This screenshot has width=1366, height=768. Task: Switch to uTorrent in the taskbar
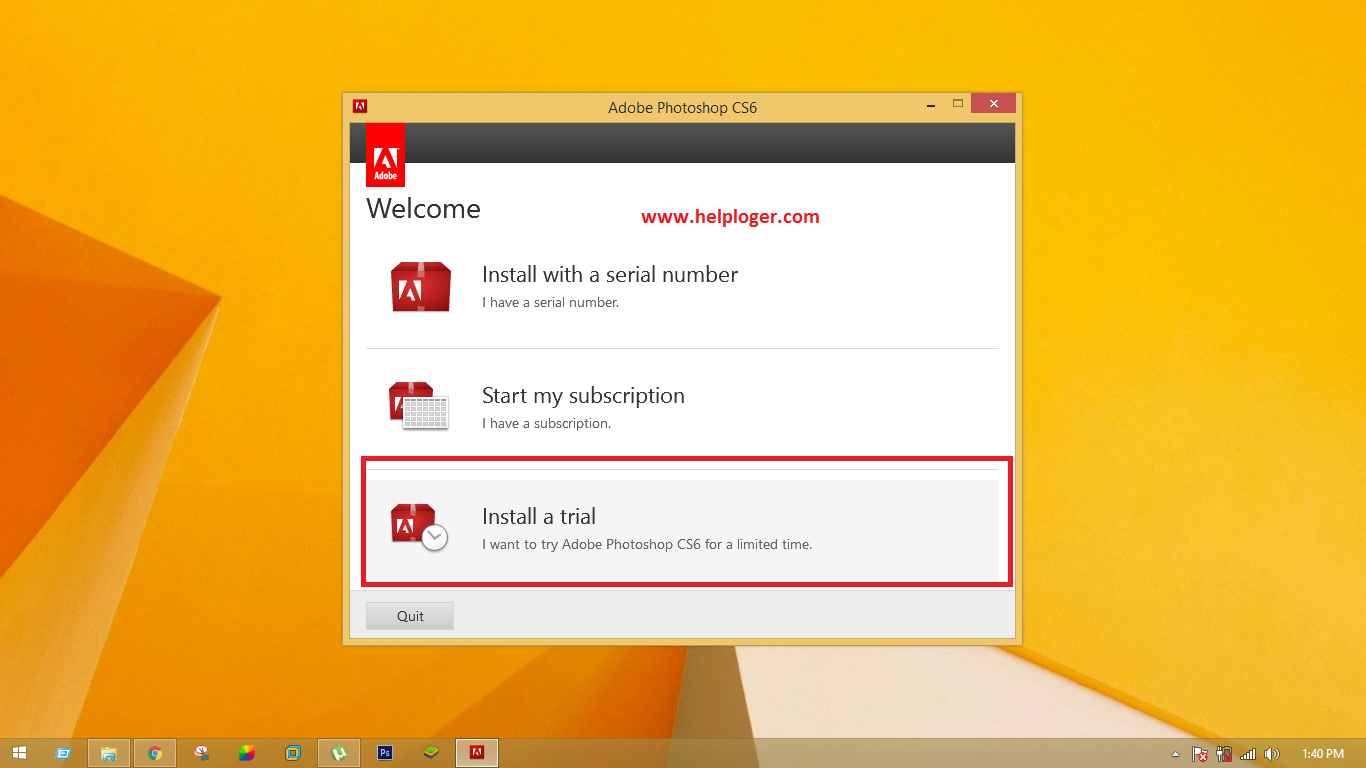click(x=339, y=753)
